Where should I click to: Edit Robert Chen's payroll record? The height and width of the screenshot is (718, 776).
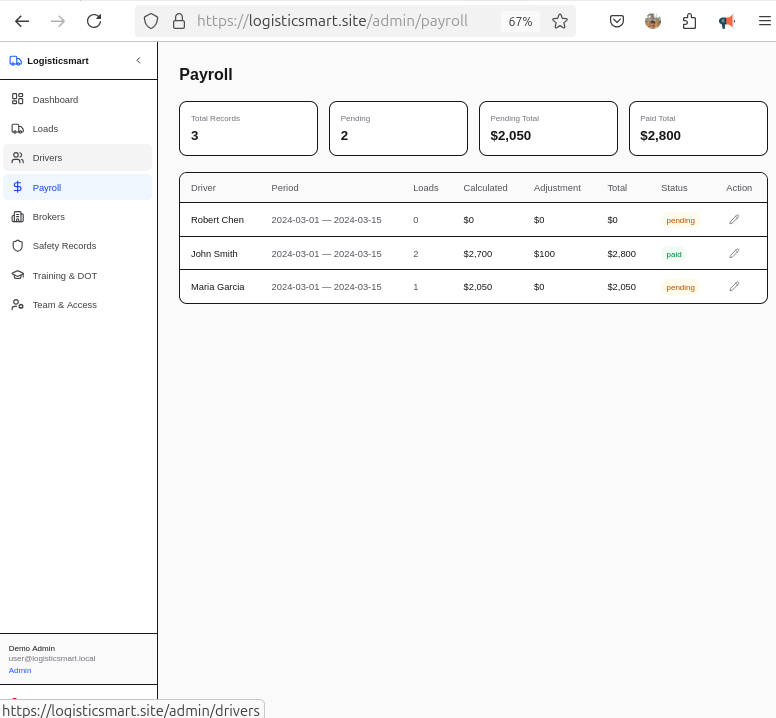pos(734,219)
